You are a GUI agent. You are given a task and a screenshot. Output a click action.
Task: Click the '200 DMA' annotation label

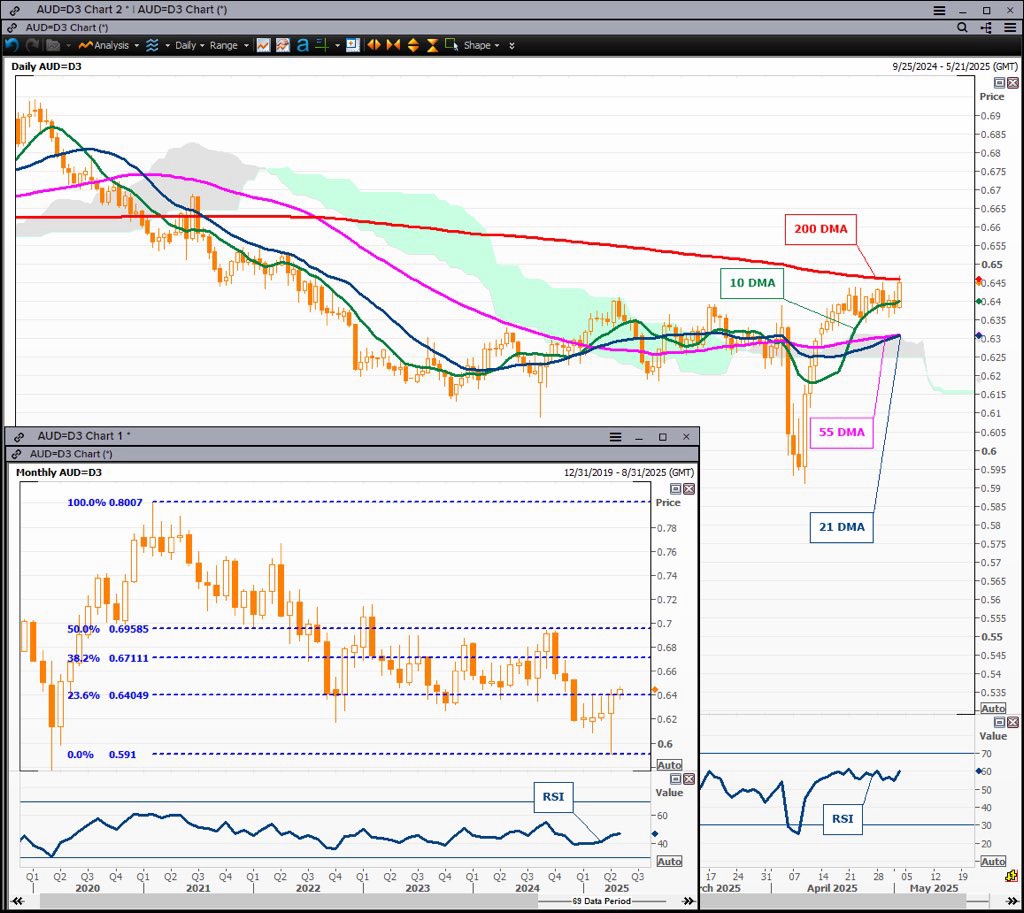(x=820, y=229)
